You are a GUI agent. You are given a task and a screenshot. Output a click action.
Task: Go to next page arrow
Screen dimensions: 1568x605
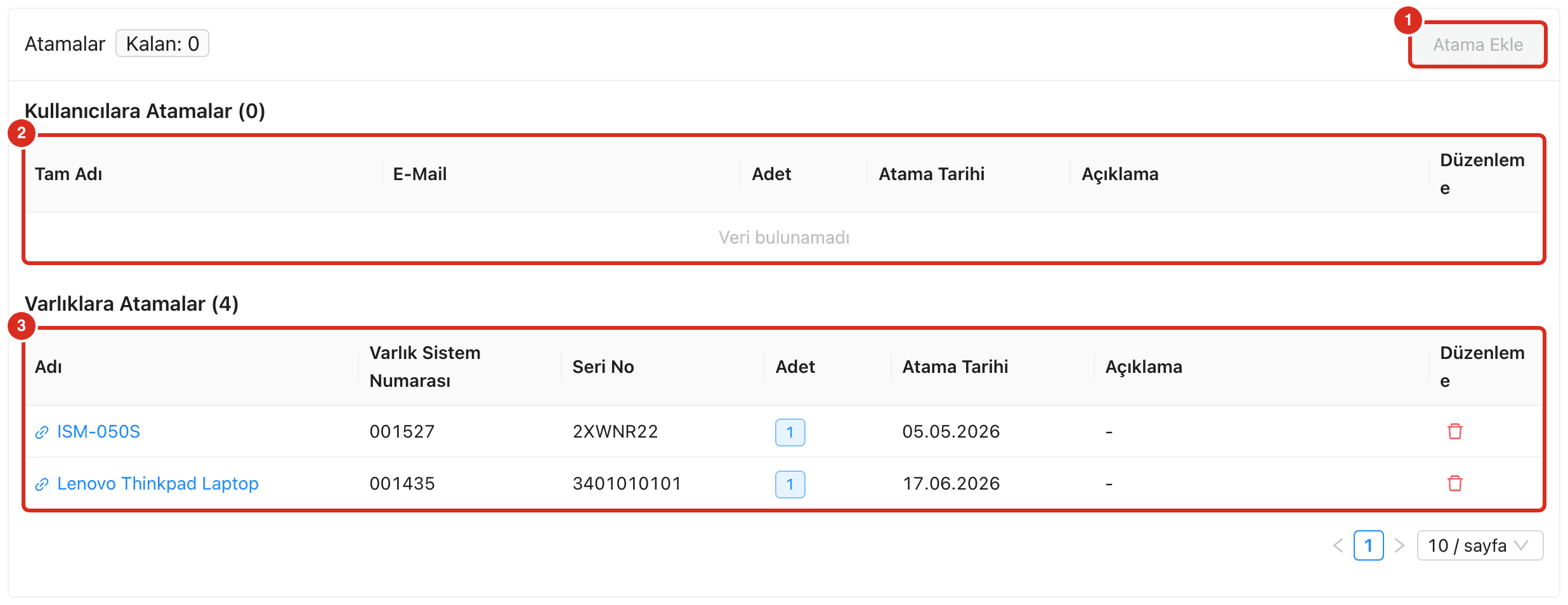click(x=1399, y=545)
